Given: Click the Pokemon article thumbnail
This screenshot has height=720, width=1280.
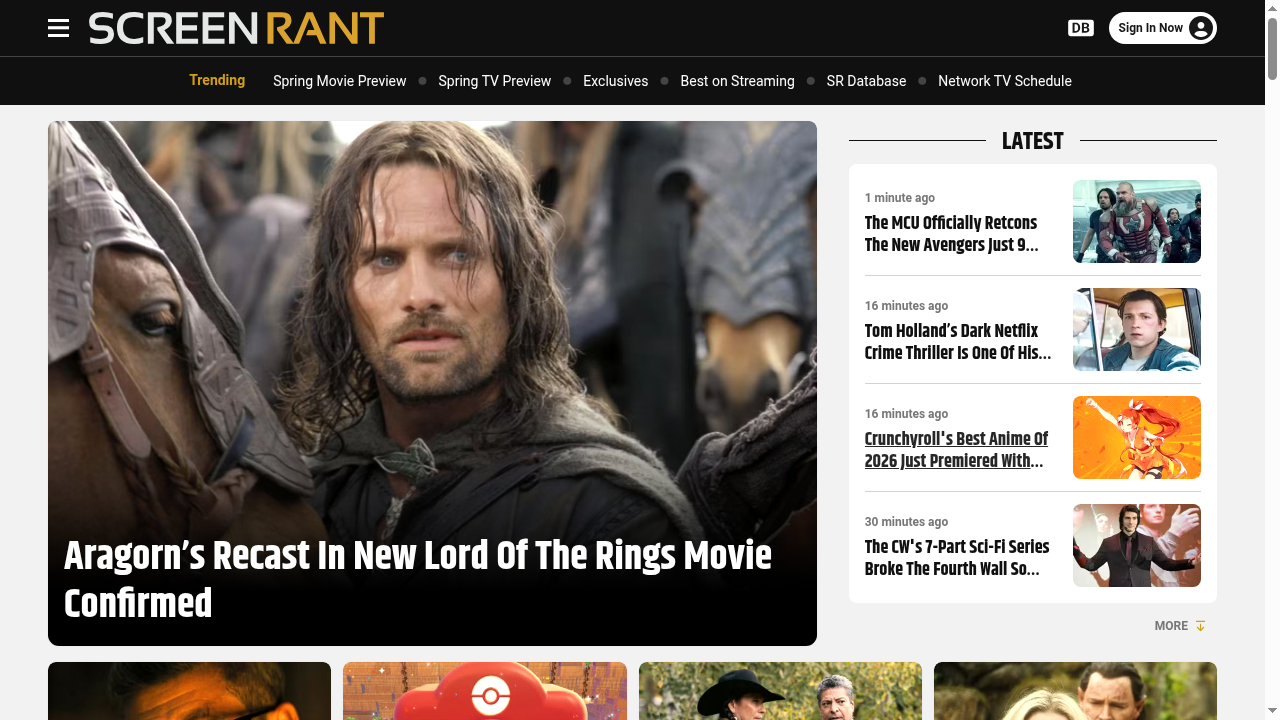Looking at the screenshot, I should pyautogui.click(x=485, y=690).
